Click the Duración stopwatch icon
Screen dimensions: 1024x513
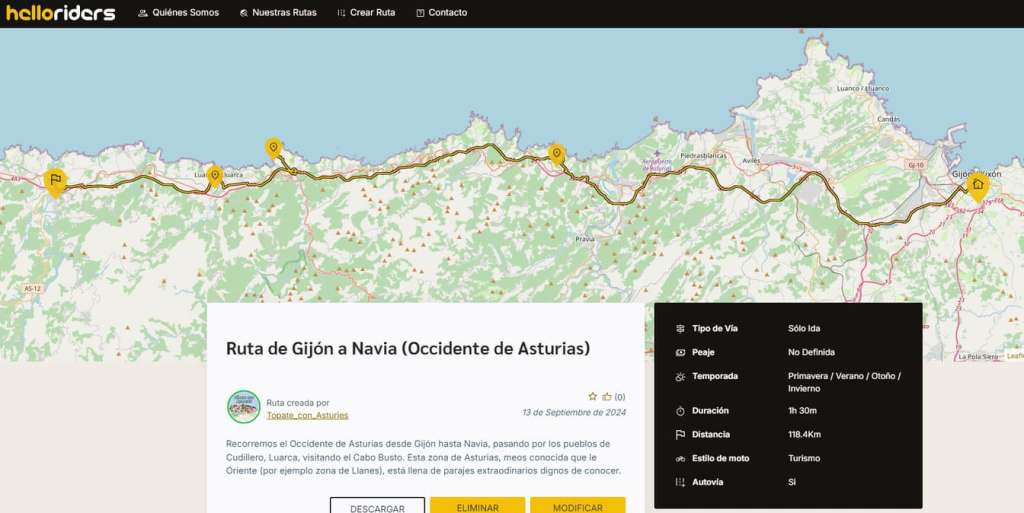680,411
